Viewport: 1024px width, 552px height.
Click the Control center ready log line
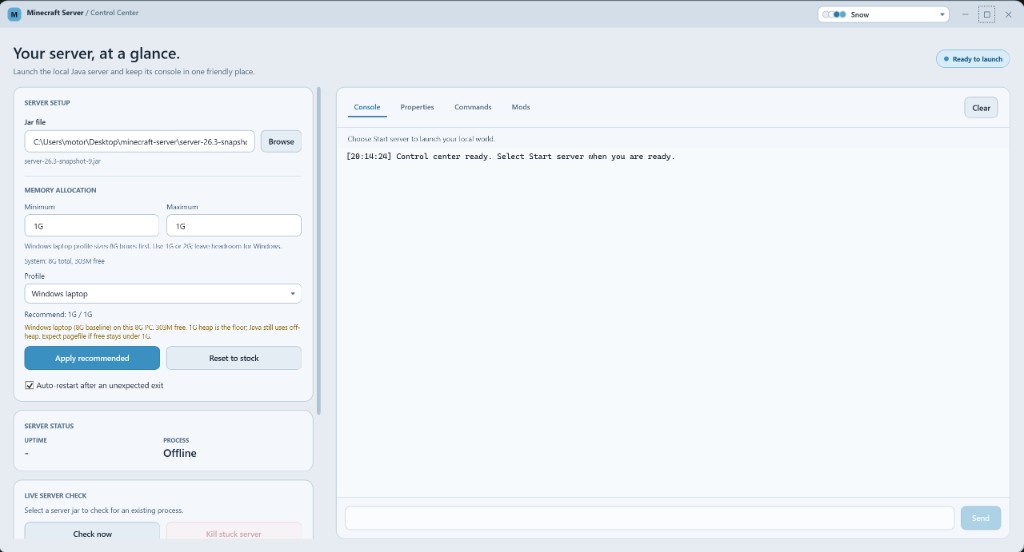[511, 157]
